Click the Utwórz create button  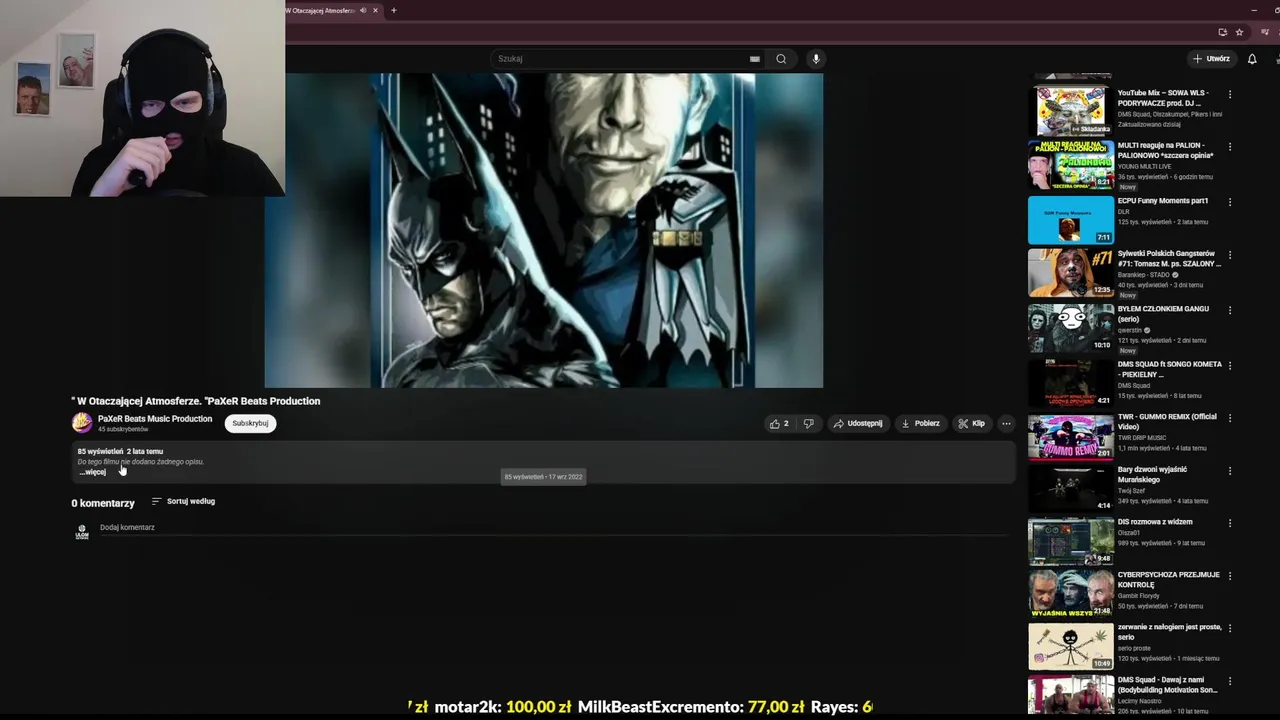[1211, 59]
